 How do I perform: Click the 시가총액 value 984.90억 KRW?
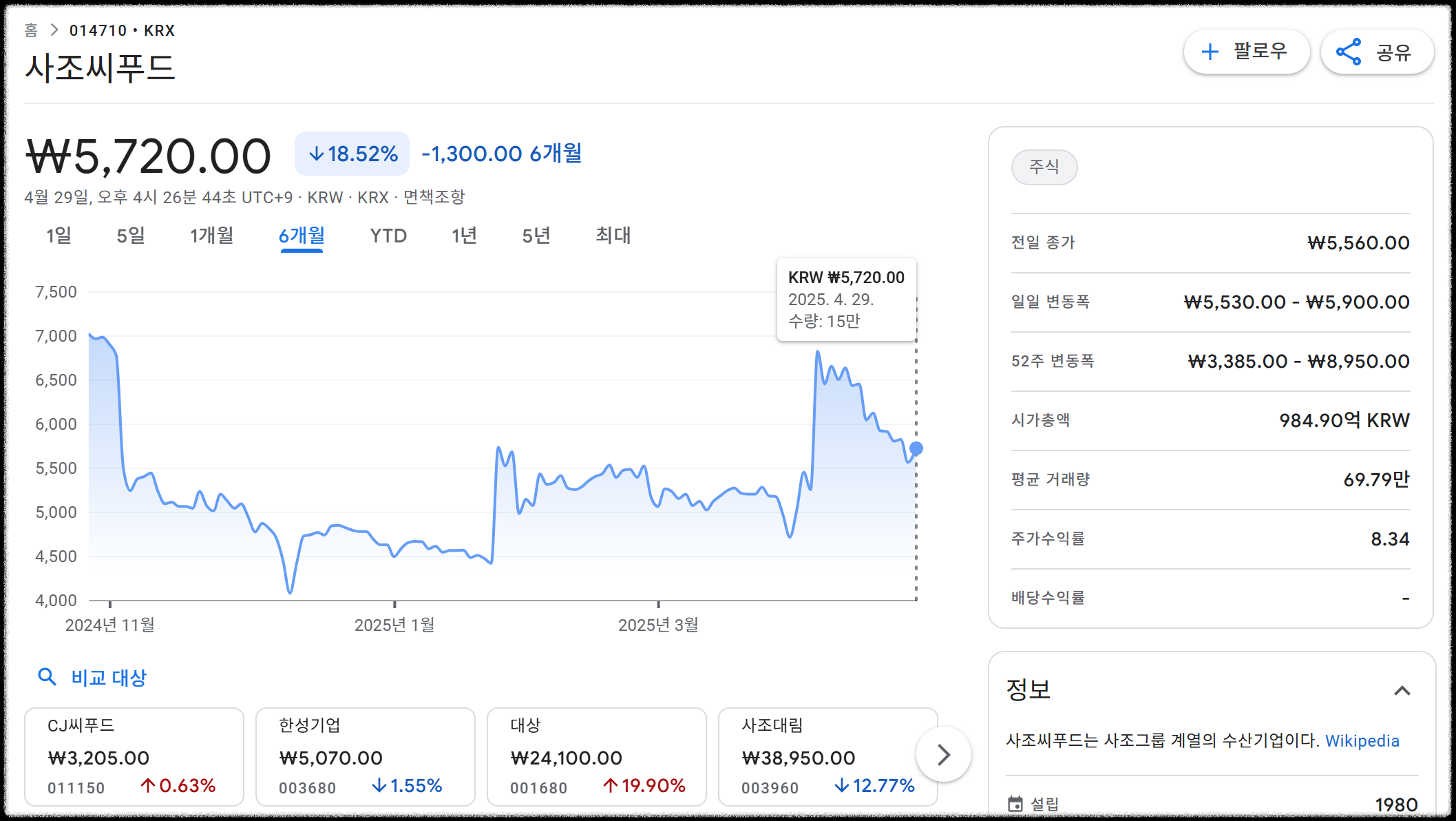(x=1344, y=420)
